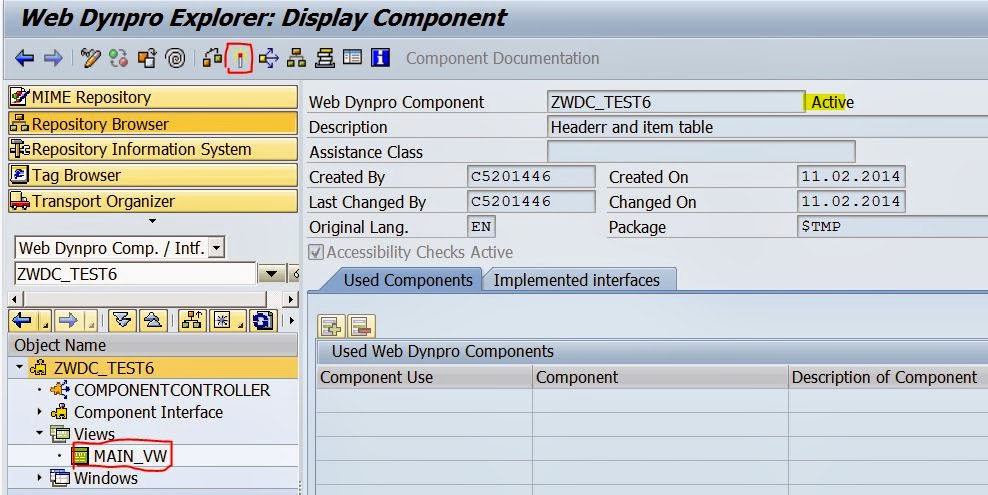Click the Navigation Window stacked-bars icon
Screen dimensions: 988x495
325,59
